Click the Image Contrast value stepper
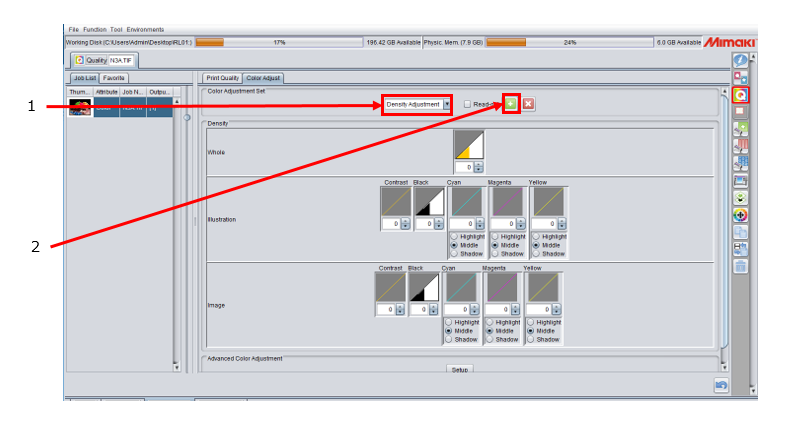Screen dimensions: 795x424 400,309
